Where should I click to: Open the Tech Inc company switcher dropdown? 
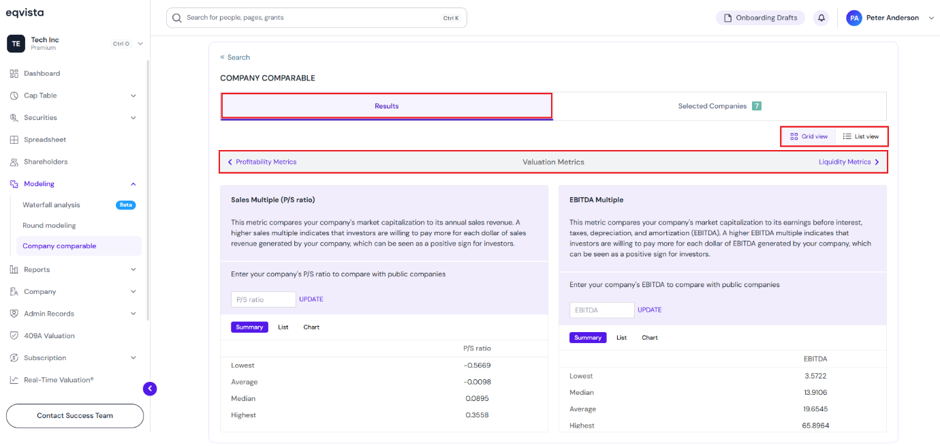click(x=140, y=44)
